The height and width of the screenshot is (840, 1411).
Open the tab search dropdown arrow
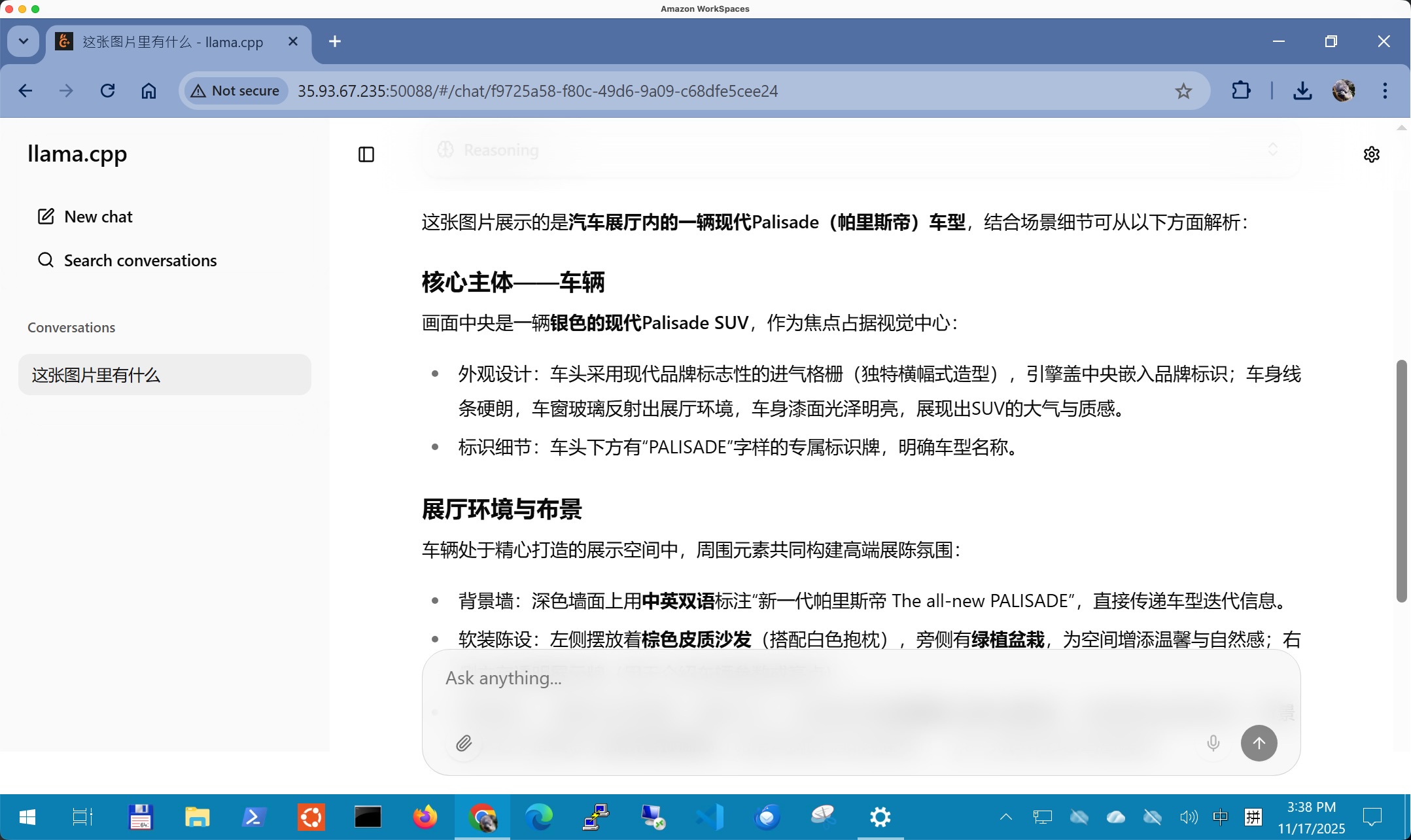pos(24,41)
